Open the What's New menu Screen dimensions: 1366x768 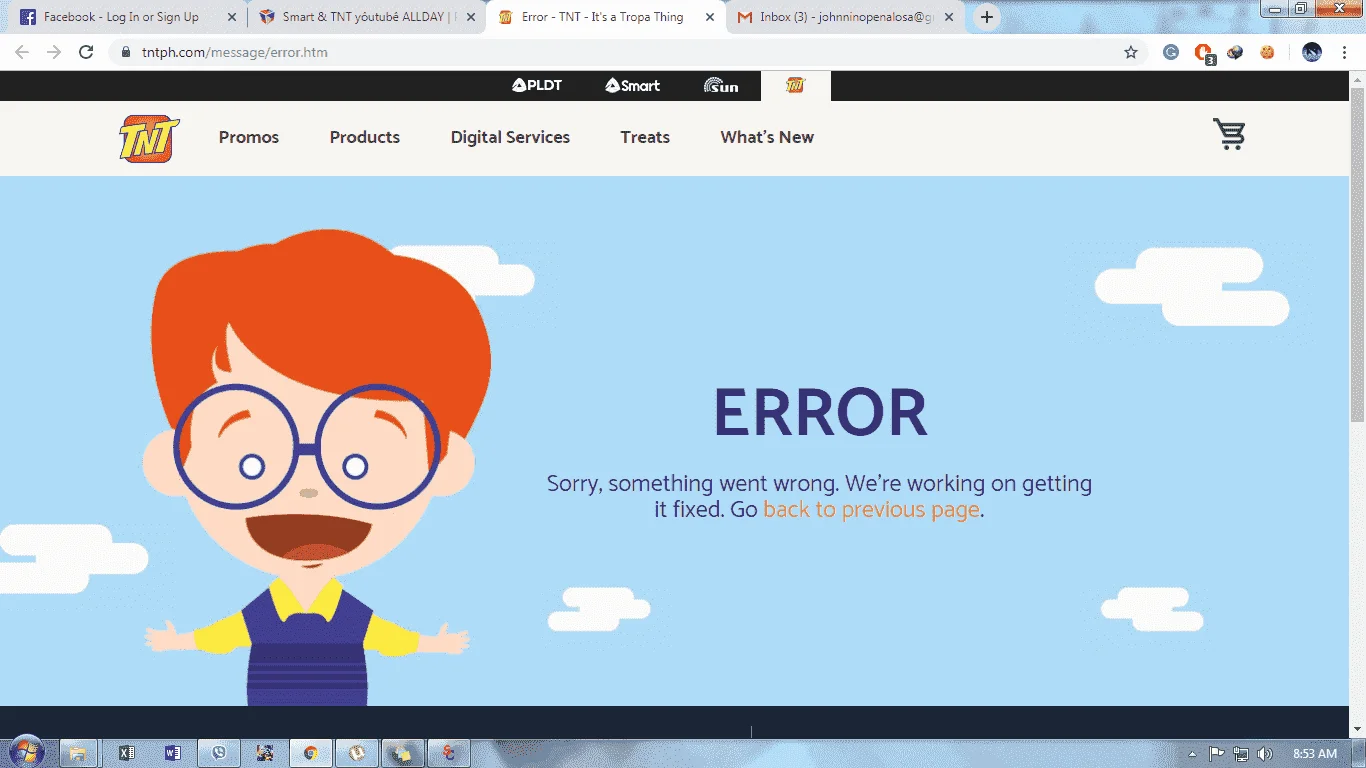coord(767,138)
